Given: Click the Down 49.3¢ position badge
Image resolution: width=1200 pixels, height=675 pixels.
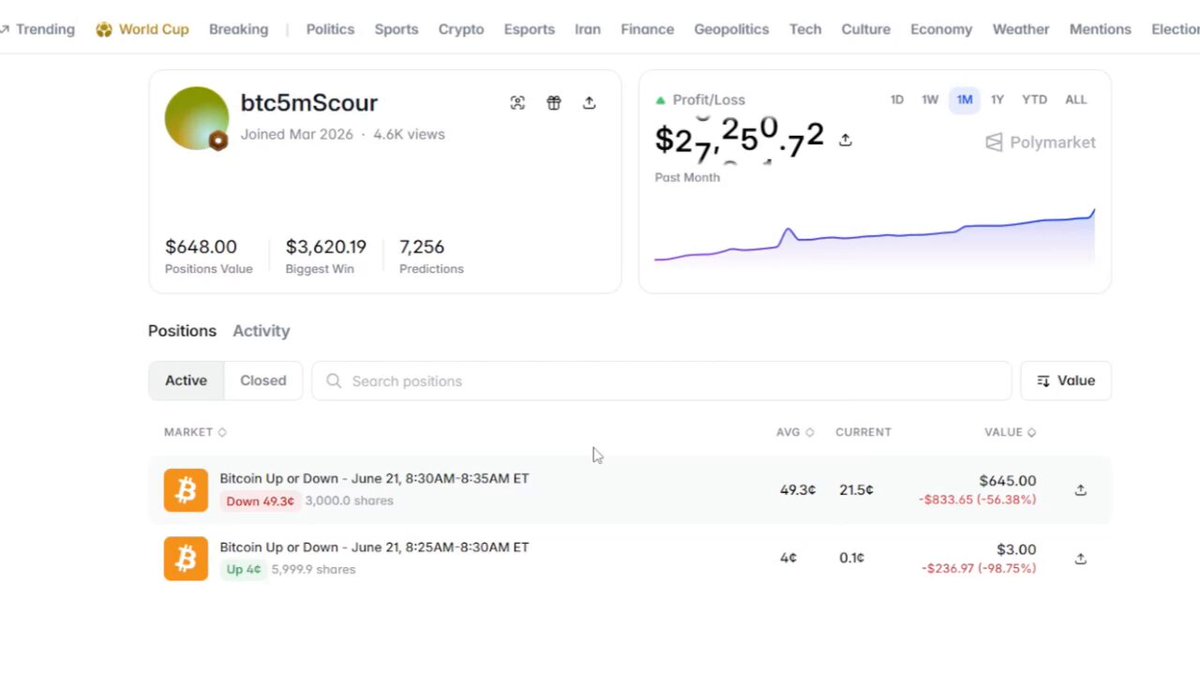Looking at the screenshot, I should (260, 501).
